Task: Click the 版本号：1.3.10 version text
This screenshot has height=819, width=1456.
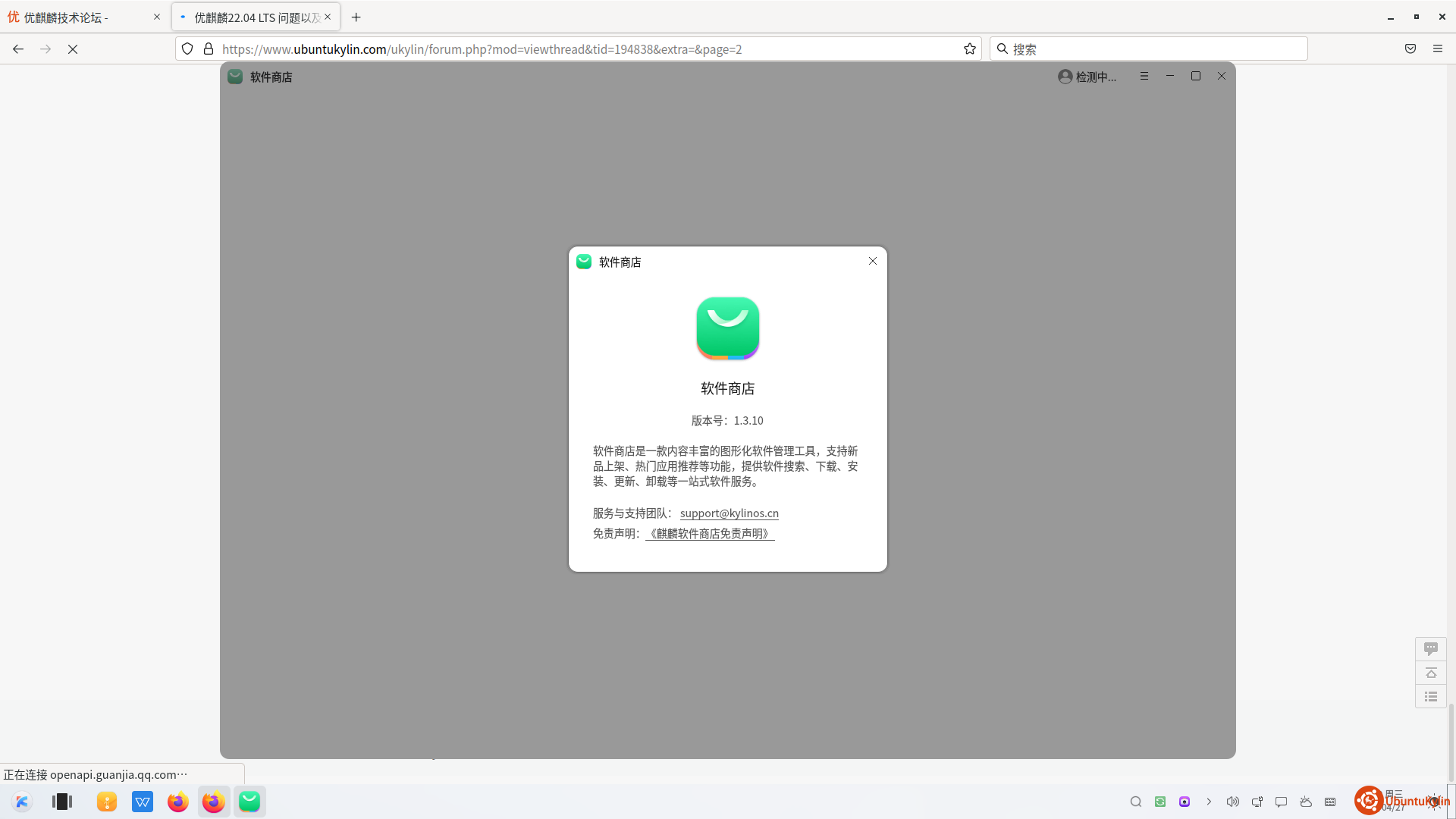Action: [727, 421]
